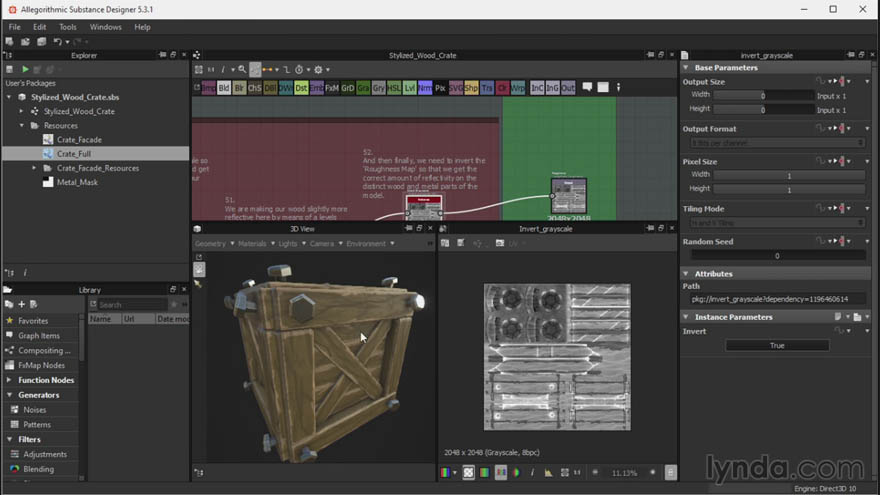880x495 pixels.
Task: Add an HSL node from the toolbar
Action: coord(394,88)
